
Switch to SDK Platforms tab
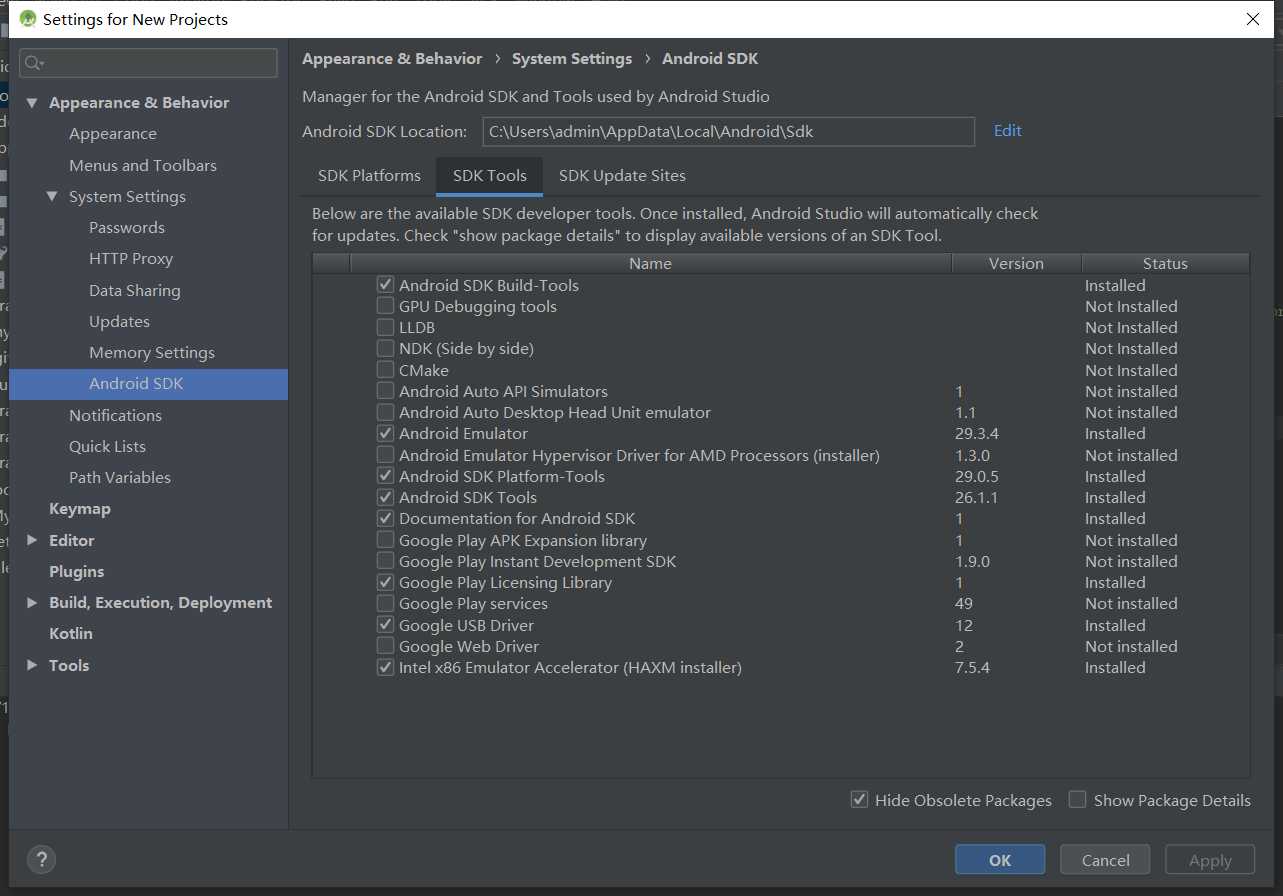tap(369, 175)
